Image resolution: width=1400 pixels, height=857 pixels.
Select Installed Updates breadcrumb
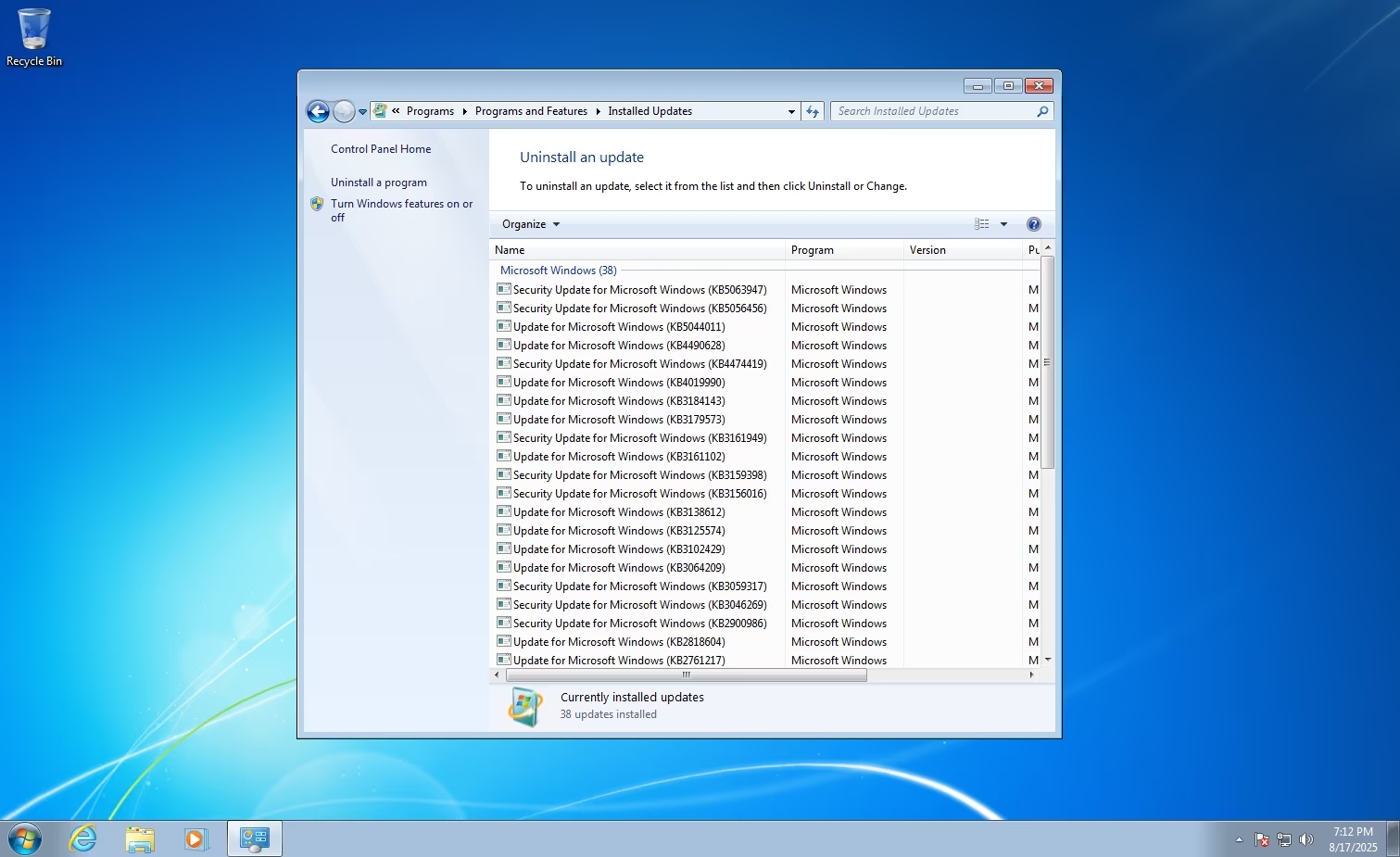(x=650, y=111)
